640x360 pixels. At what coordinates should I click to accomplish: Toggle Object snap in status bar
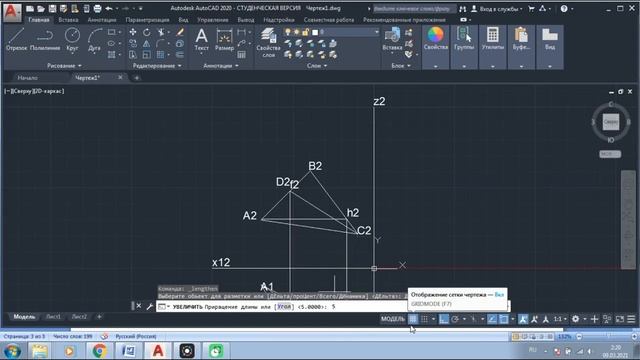pos(504,319)
